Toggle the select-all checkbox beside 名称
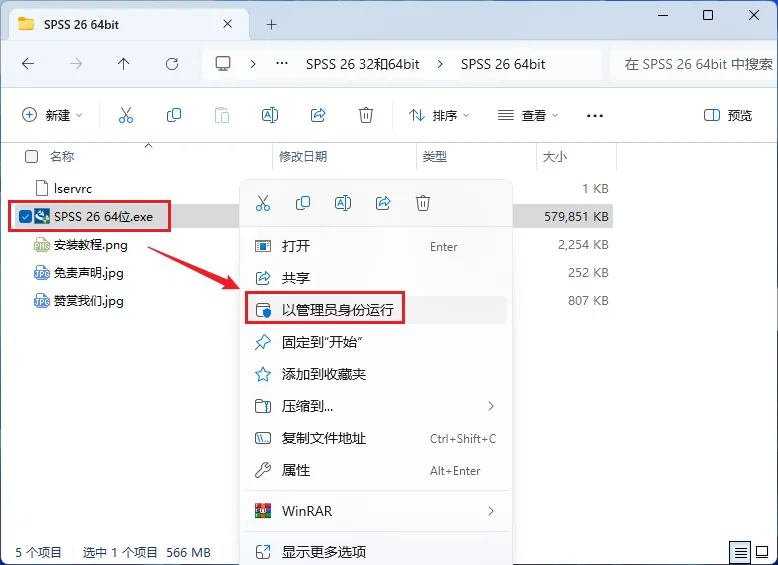778x565 pixels. (x=31, y=157)
